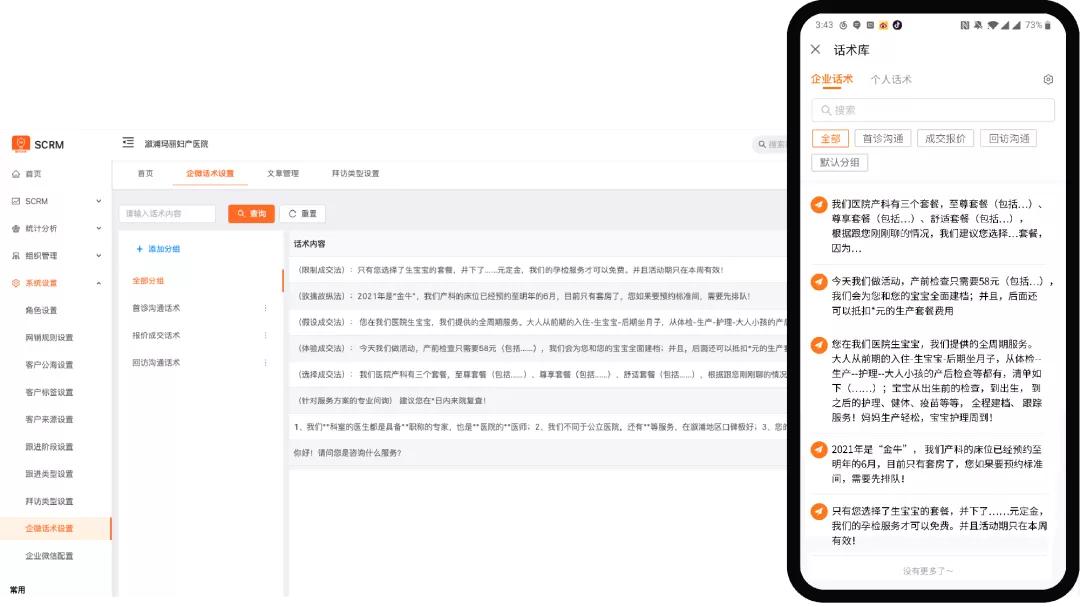This screenshot has height=607, width=1080.
Task: Tap the Weibo notification icon in status bar
Action: 883,25
